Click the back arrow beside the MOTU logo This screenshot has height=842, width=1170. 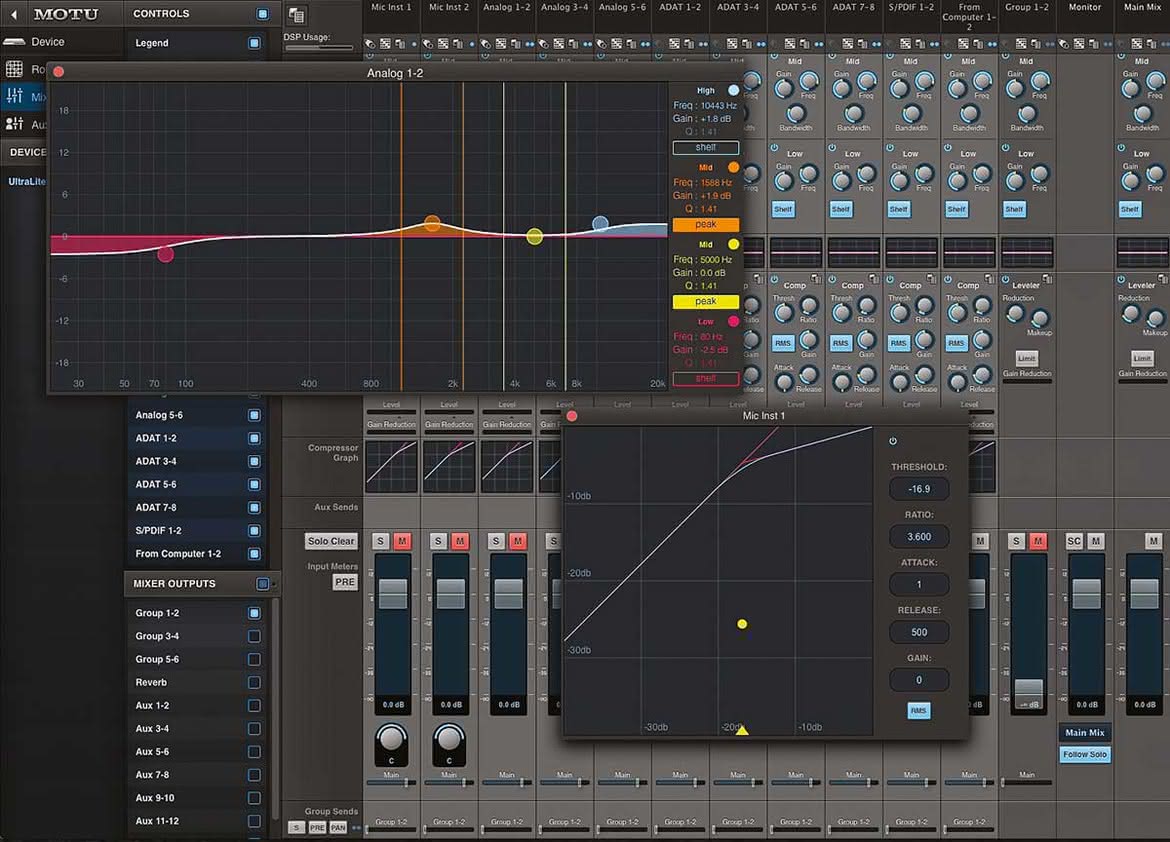(14, 14)
